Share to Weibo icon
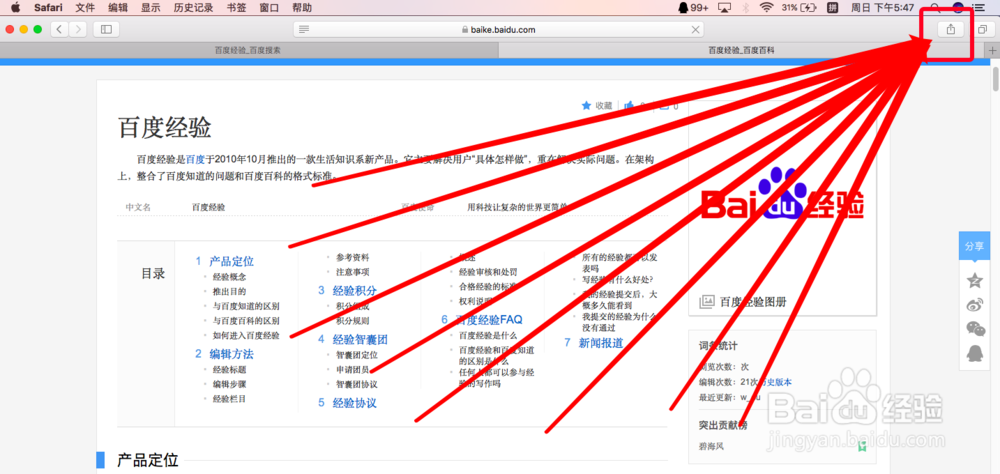This screenshot has width=1000, height=474. tap(975, 304)
